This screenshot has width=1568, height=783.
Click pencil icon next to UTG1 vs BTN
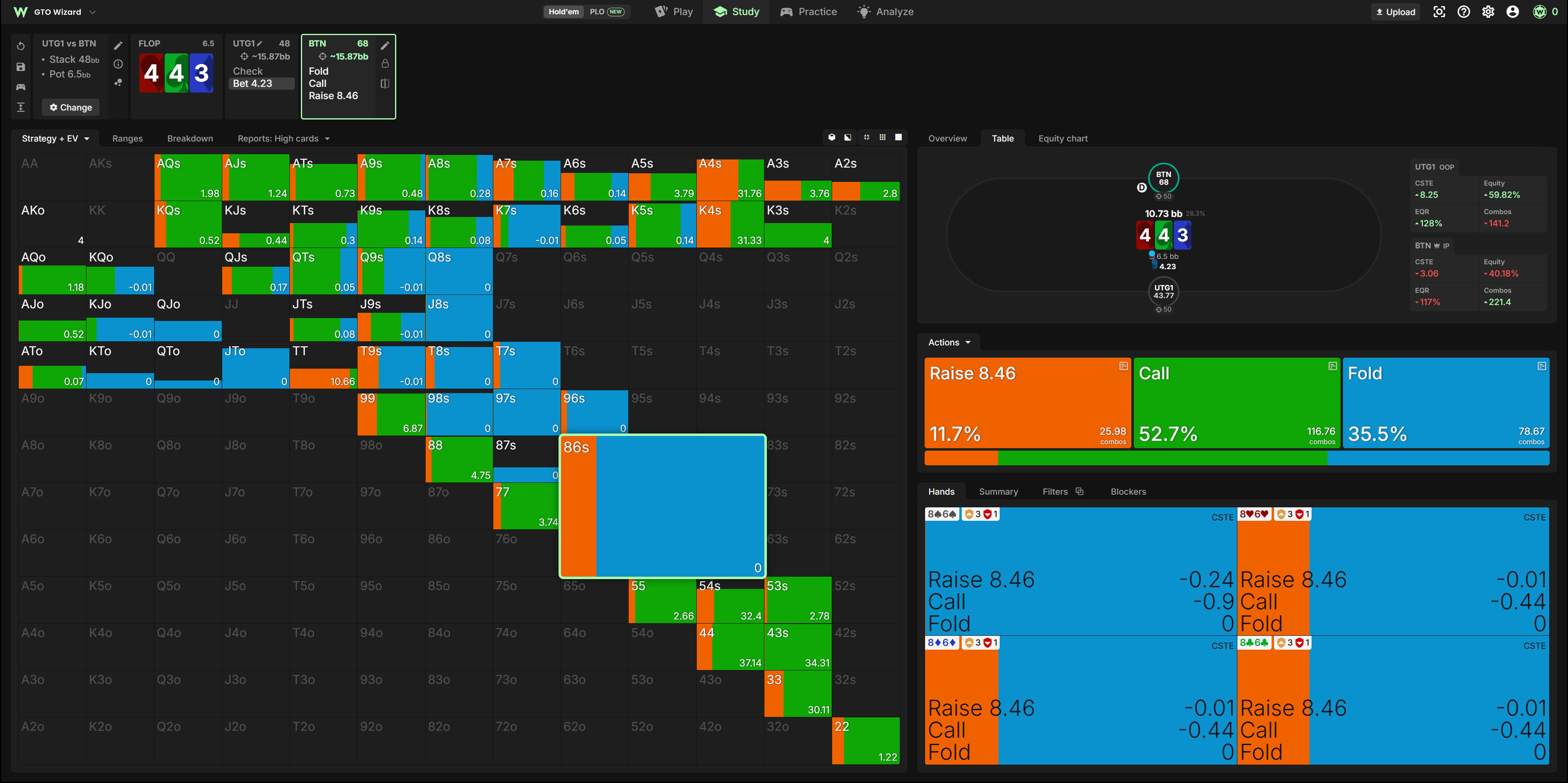[x=118, y=46]
